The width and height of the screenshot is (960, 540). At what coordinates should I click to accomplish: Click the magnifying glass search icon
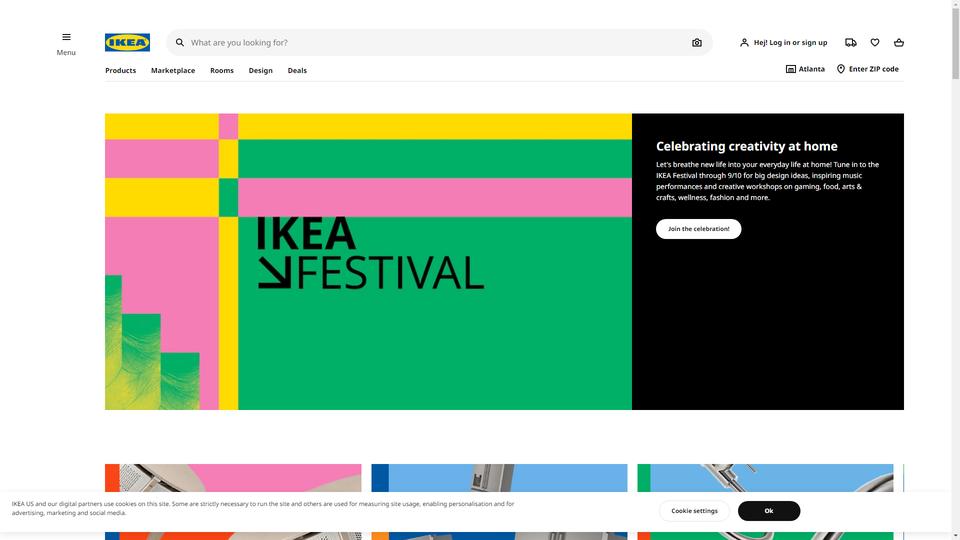pos(180,43)
